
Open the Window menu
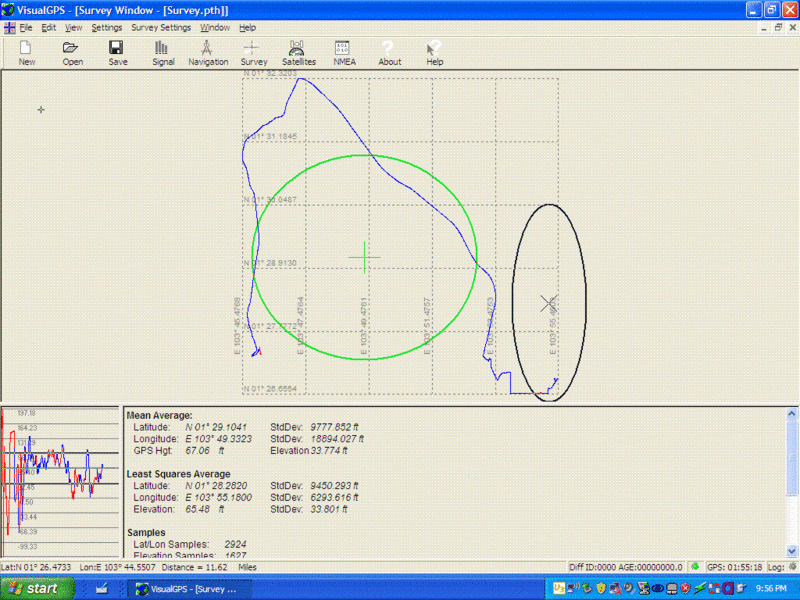point(215,28)
